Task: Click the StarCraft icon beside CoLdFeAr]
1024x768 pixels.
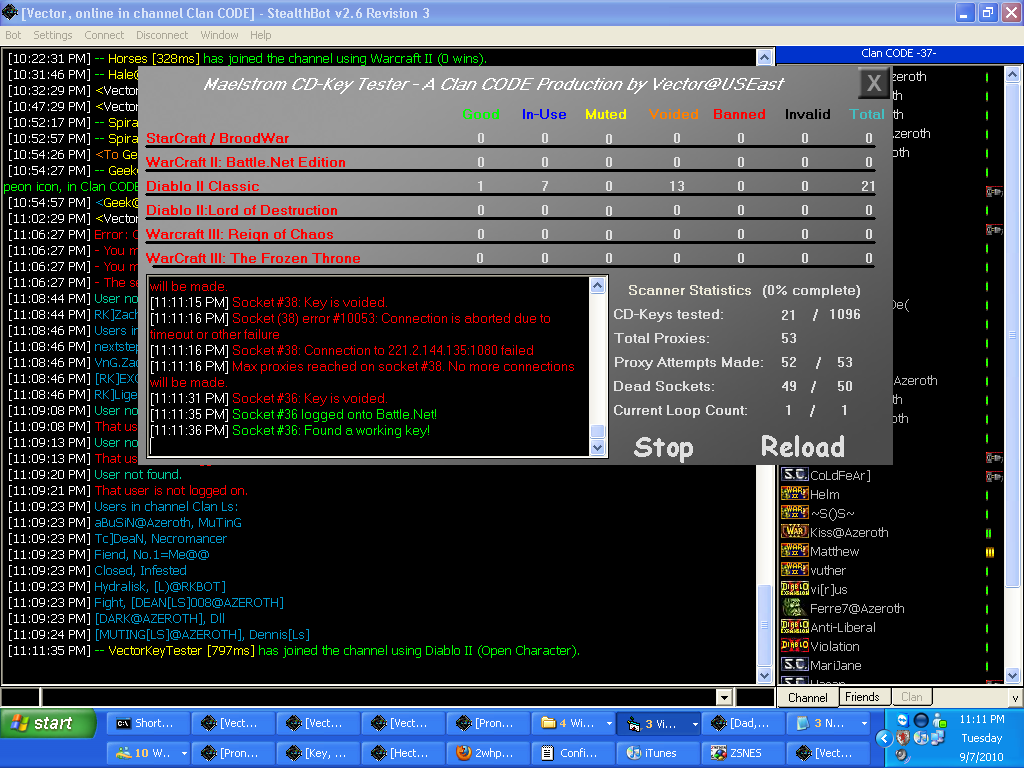Action: point(795,475)
